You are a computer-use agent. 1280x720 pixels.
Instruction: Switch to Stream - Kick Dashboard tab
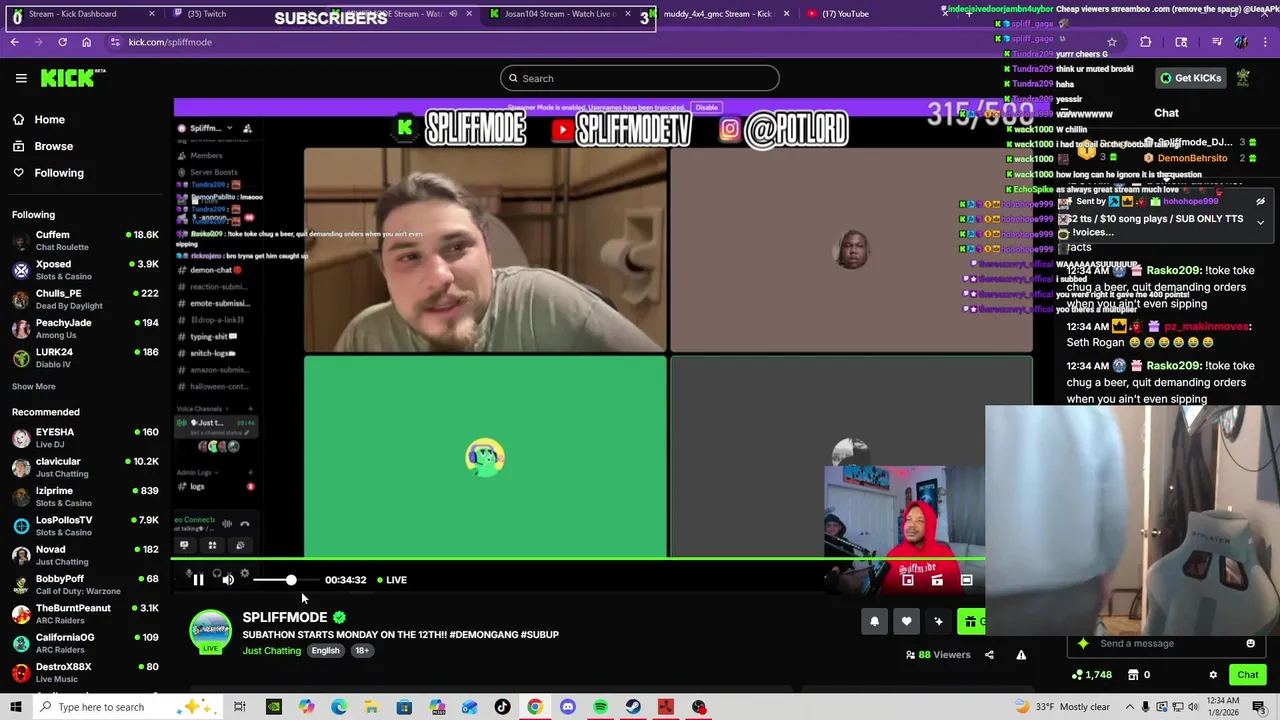point(82,14)
